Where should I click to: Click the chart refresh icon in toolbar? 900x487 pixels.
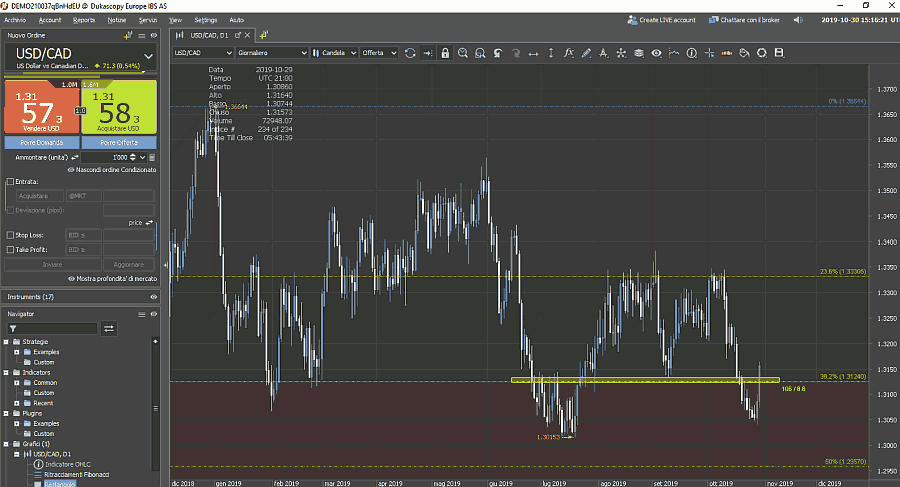pyautogui.click(x=410, y=53)
